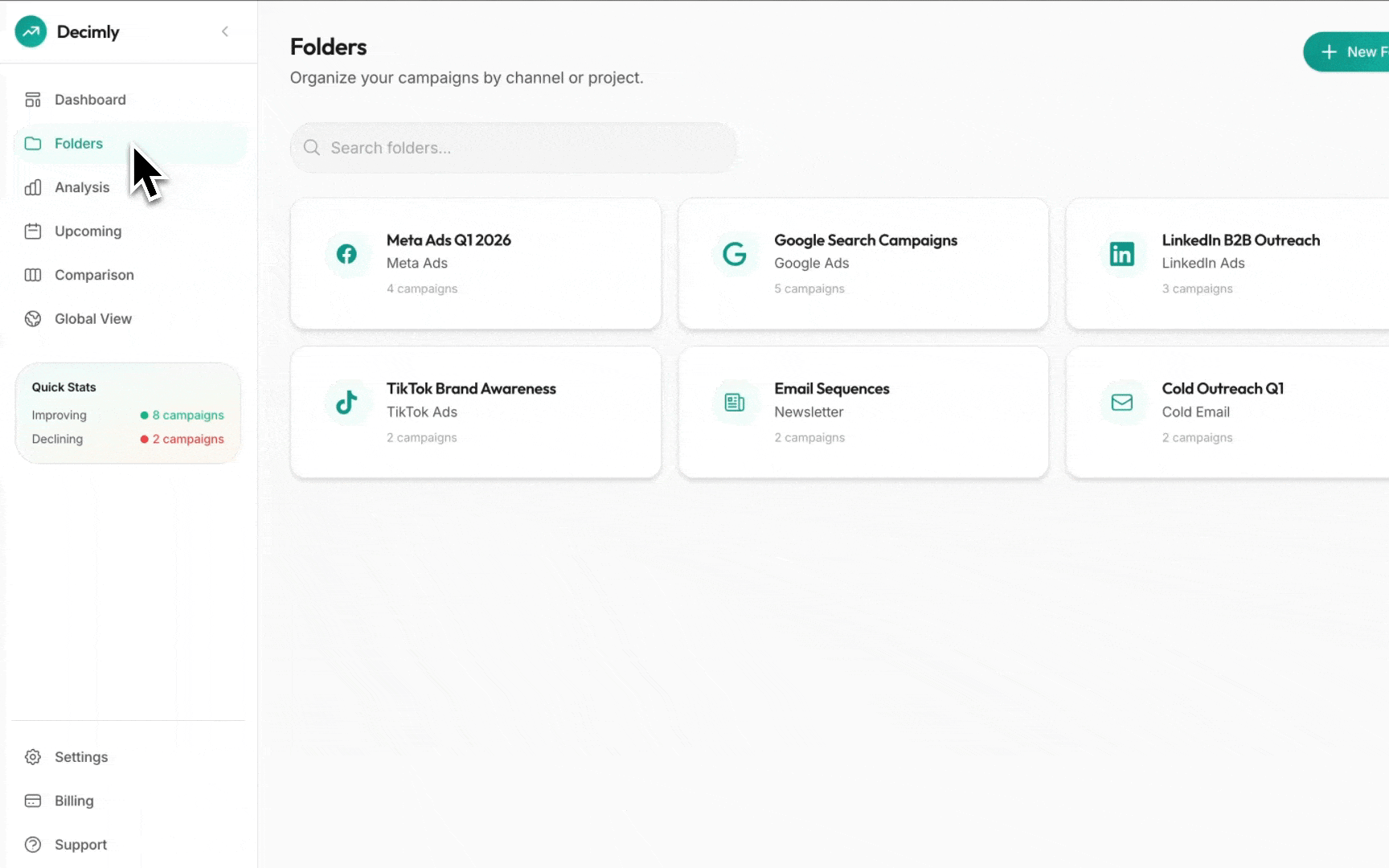Screen dimensions: 1389x868
Task: Click the 2 campaigns declining link
Action: pos(187,440)
